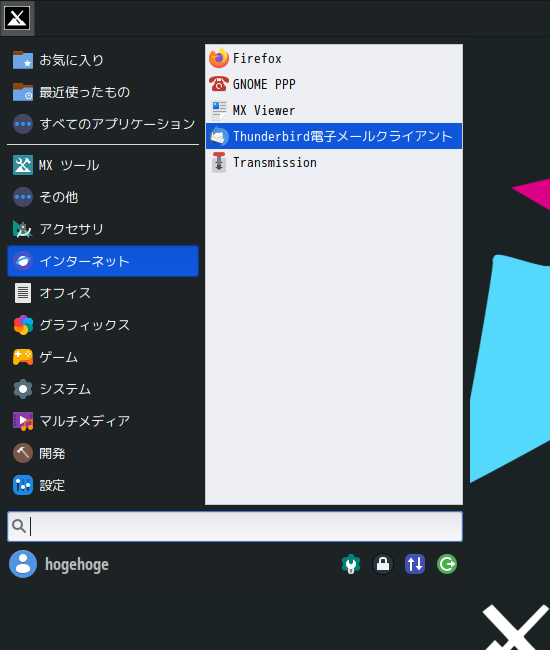
Task: Launch GNOME PPP dialer
Action: (x=334, y=84)
